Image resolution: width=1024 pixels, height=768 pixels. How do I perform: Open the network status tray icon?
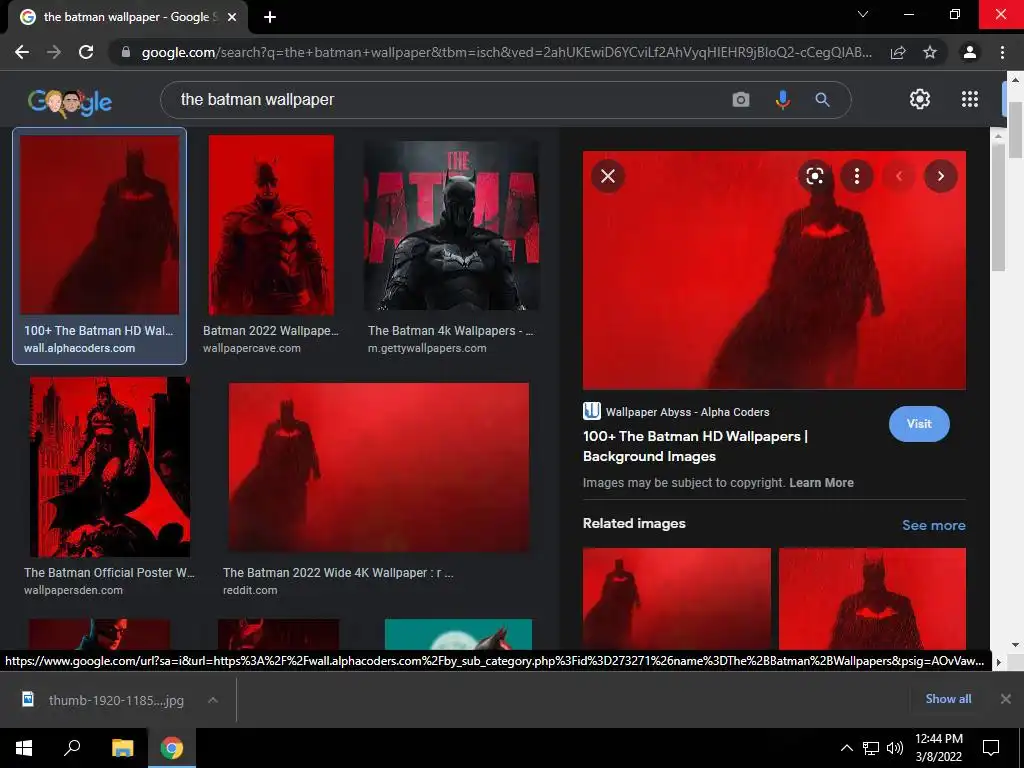click(871, 748)
